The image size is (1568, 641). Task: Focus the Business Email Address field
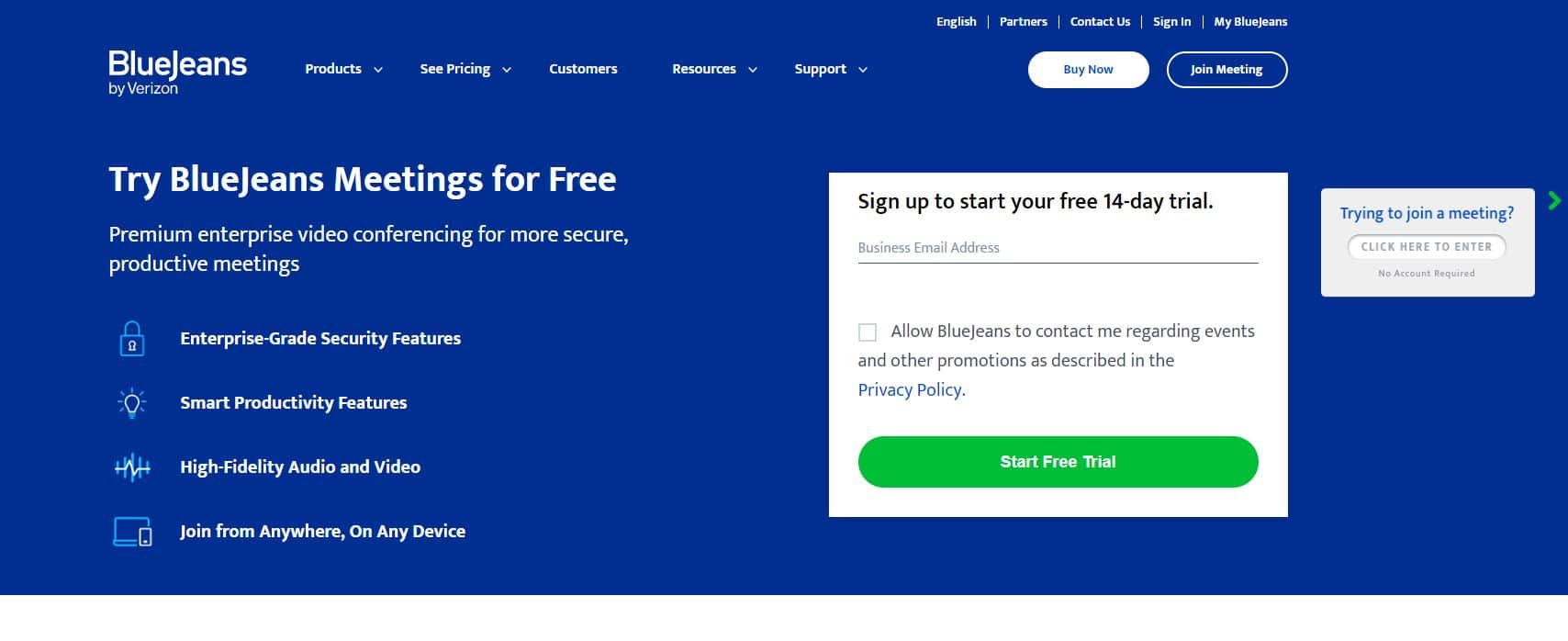pos(1058,248)
